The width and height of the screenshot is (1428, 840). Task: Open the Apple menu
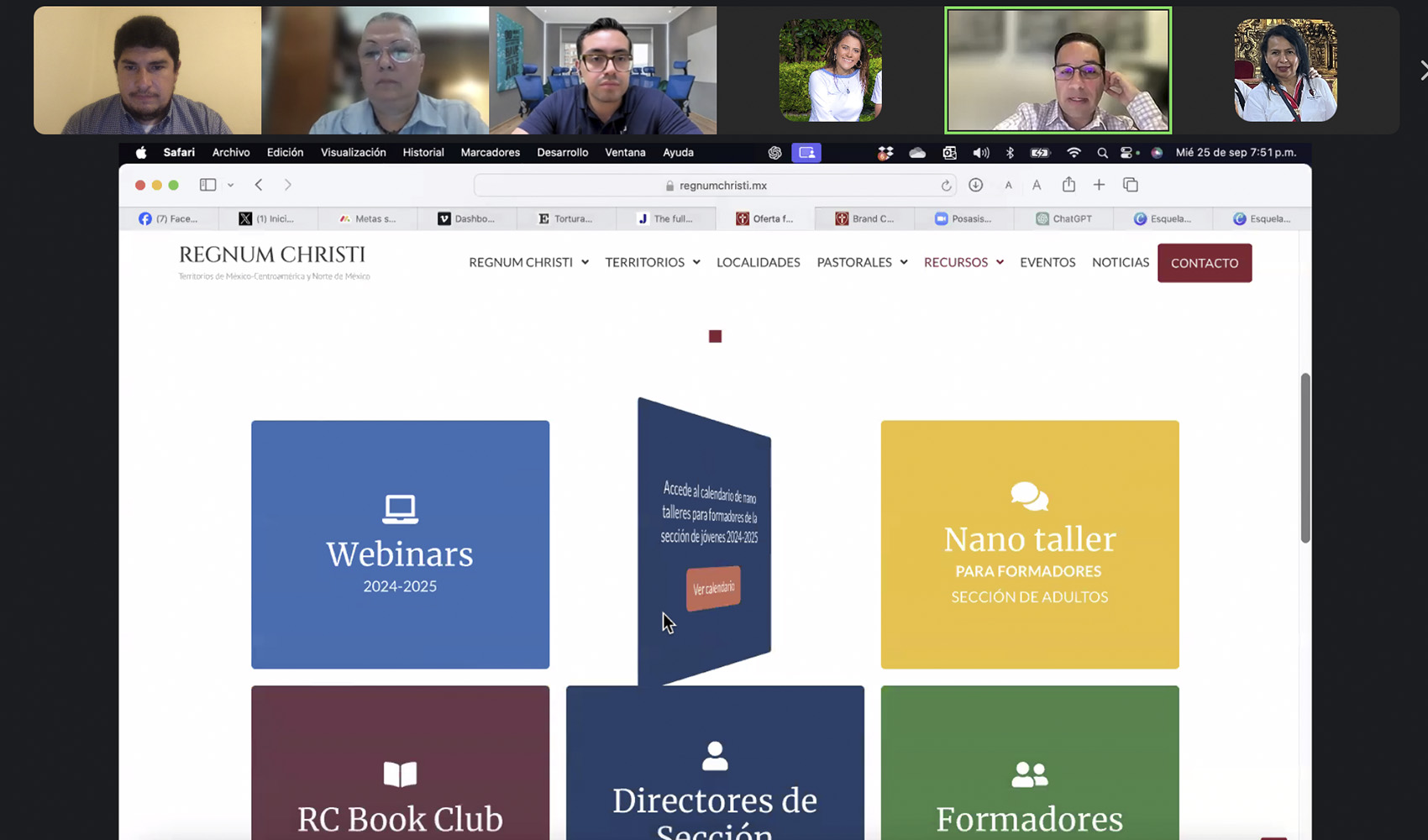[x=141, y=152]
